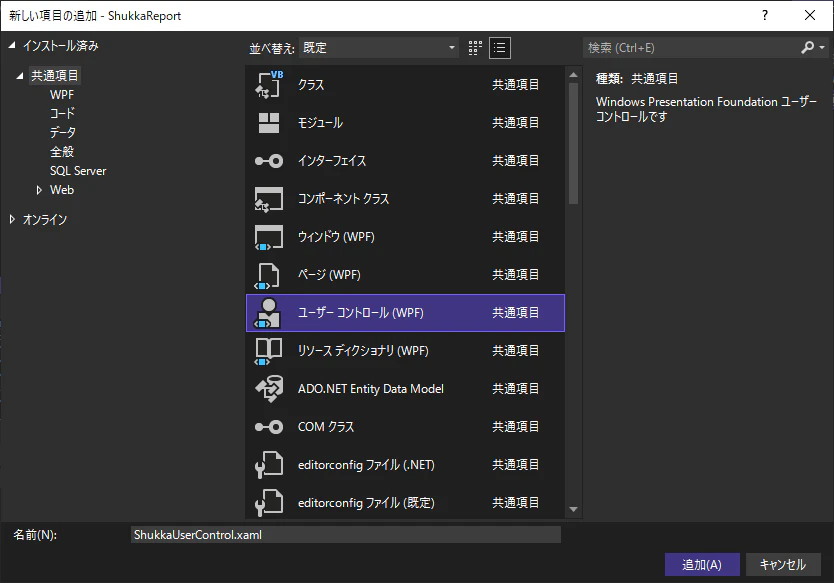834x583 pixels.
Task: Focus the 検索 (Ctrl+E) search box
Action: 691,48
